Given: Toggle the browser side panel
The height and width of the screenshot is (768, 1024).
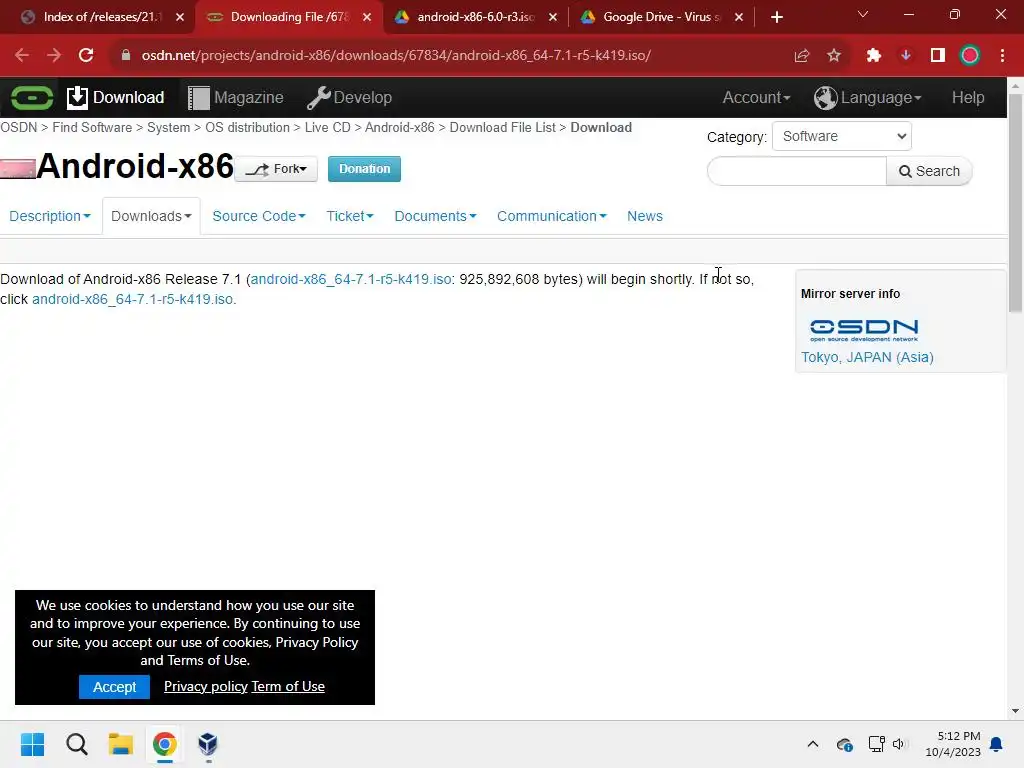Looking at the screenshot, I should pos(938,56).
